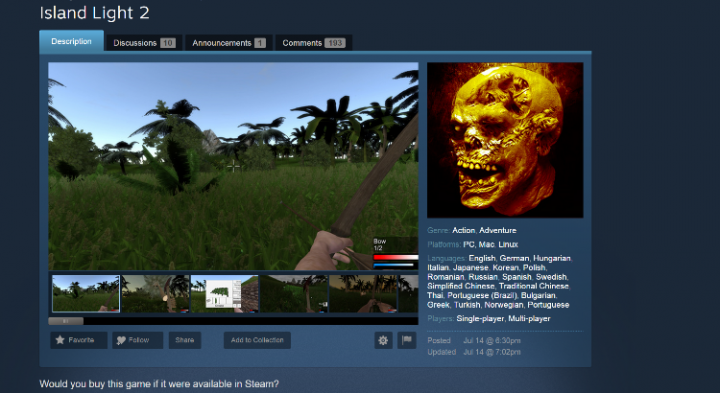Image resolution: width=720 pixels, height=393 pixels.
Task: Click the Korean language link
Action: pos(506,268)
